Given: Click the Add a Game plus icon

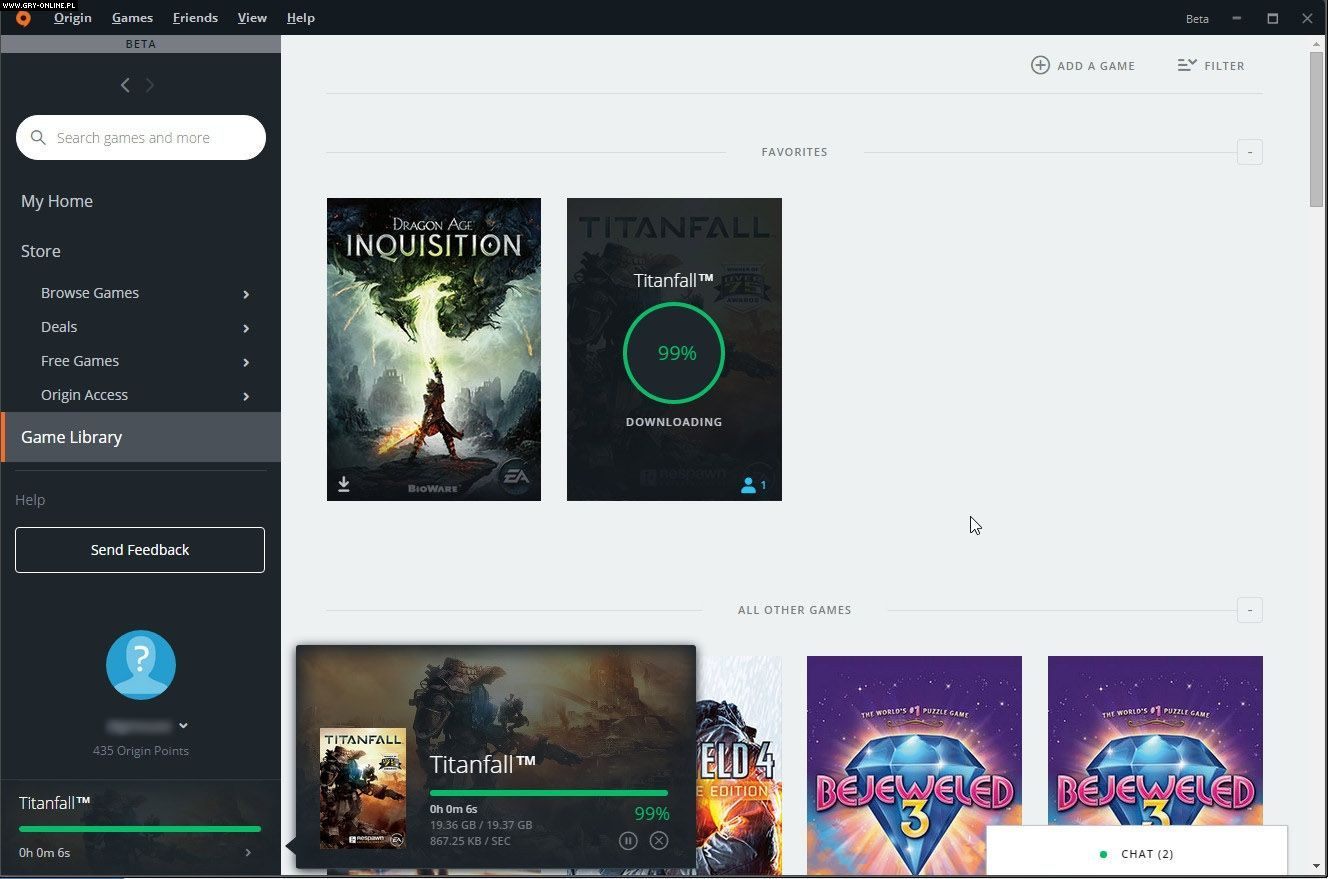Looking at the screenshot, I should (x=1040, y=65).
